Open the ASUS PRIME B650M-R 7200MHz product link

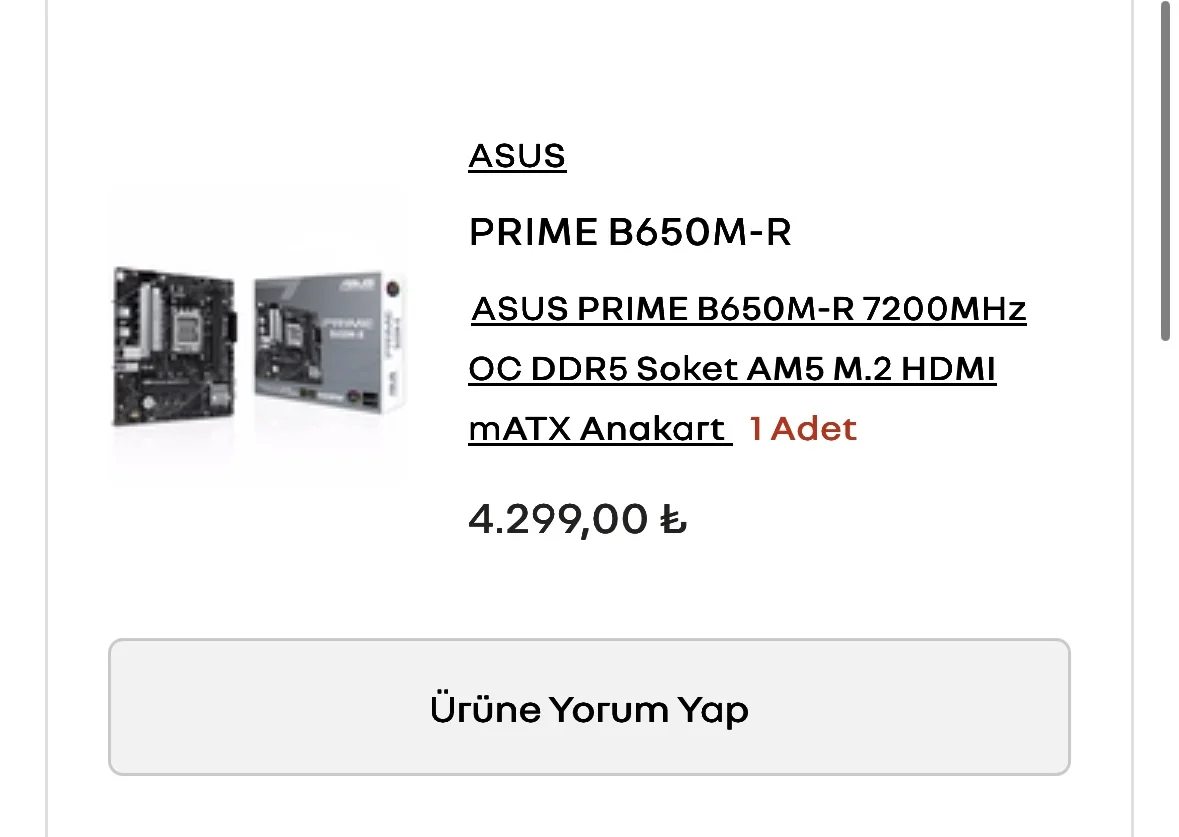(748, 310)
